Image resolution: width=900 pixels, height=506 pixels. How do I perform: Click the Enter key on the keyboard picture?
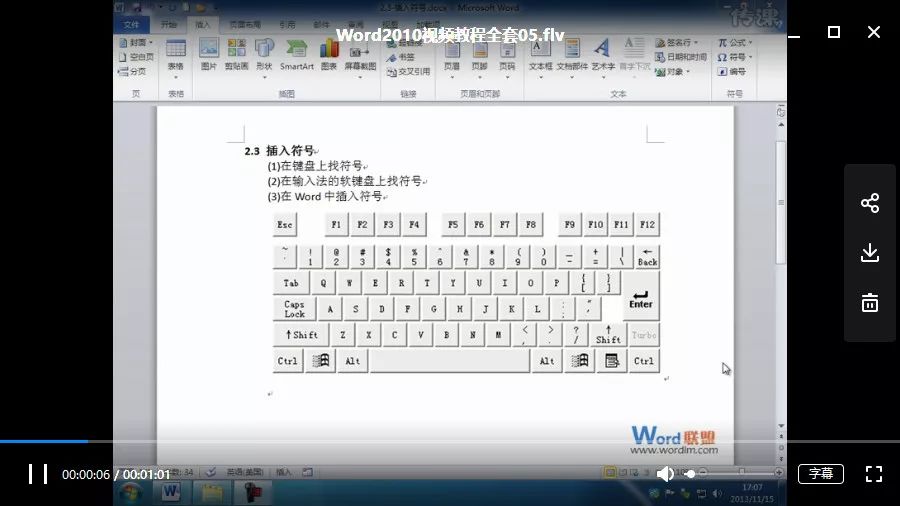pos(641,296)
